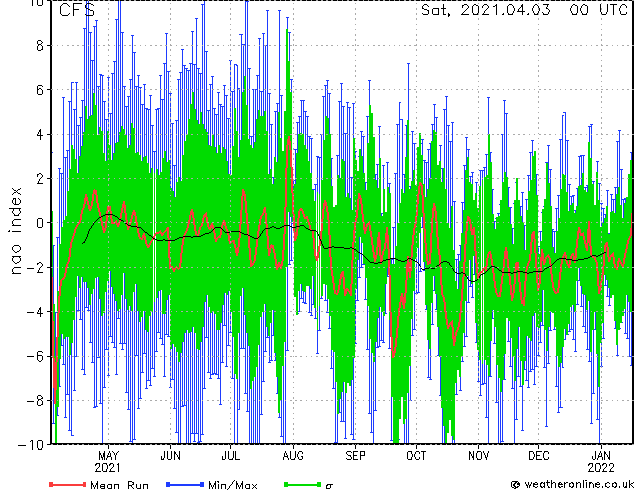Screen dimensions: 634x490
Task: Click the SEP x-axis label
Action: coord(355,456)
